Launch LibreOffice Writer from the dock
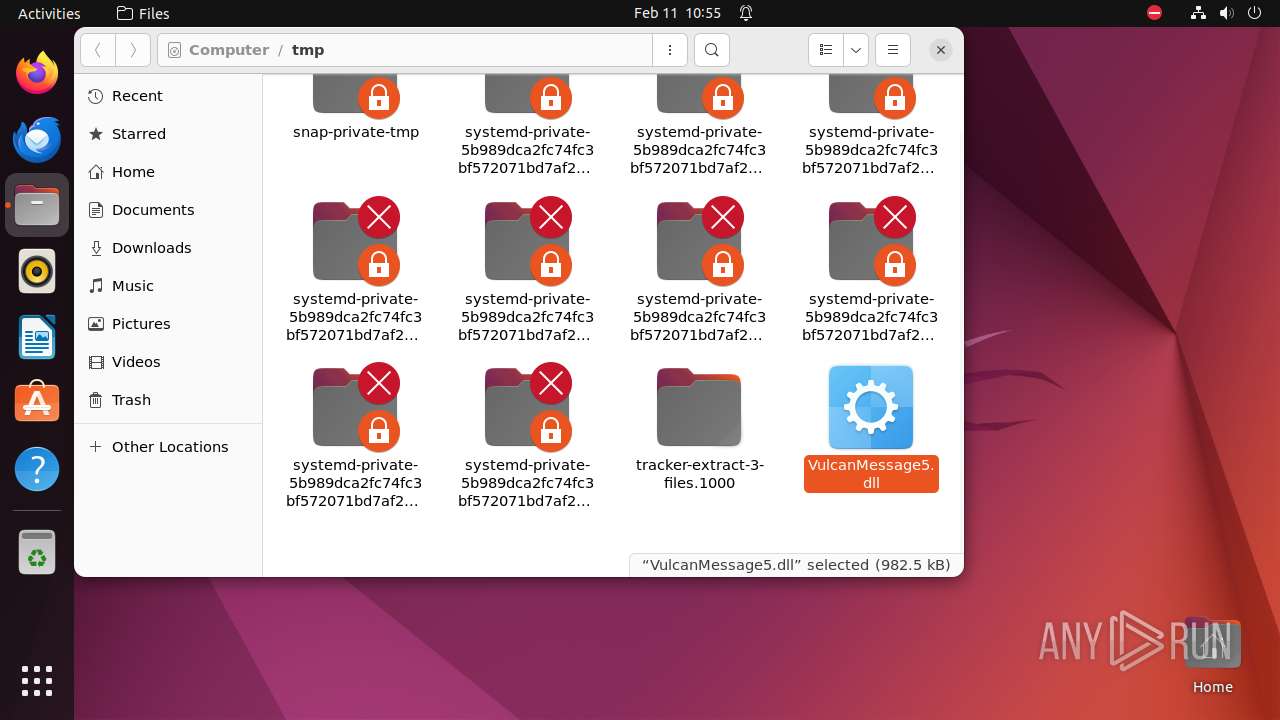The image size is (1280, 720). 37,337
